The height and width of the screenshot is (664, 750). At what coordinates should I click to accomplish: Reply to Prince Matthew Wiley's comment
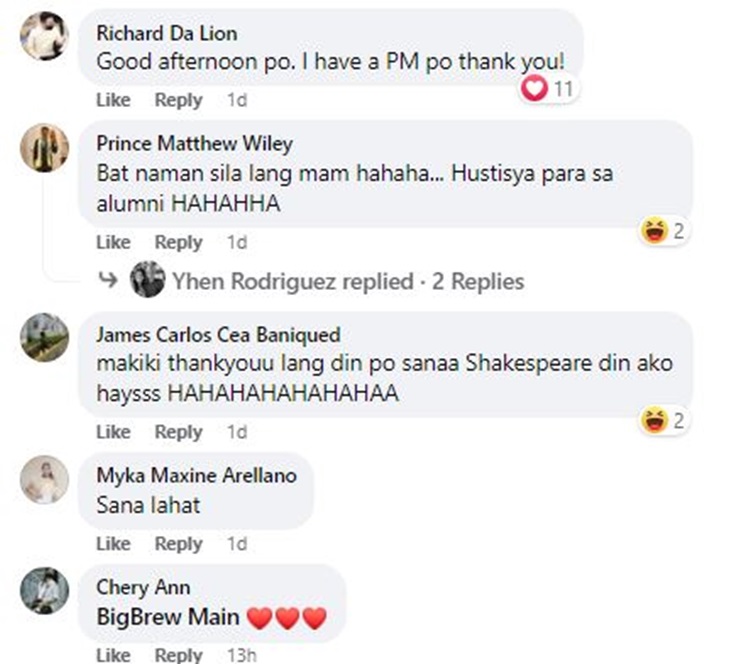(x=178, y=242)
